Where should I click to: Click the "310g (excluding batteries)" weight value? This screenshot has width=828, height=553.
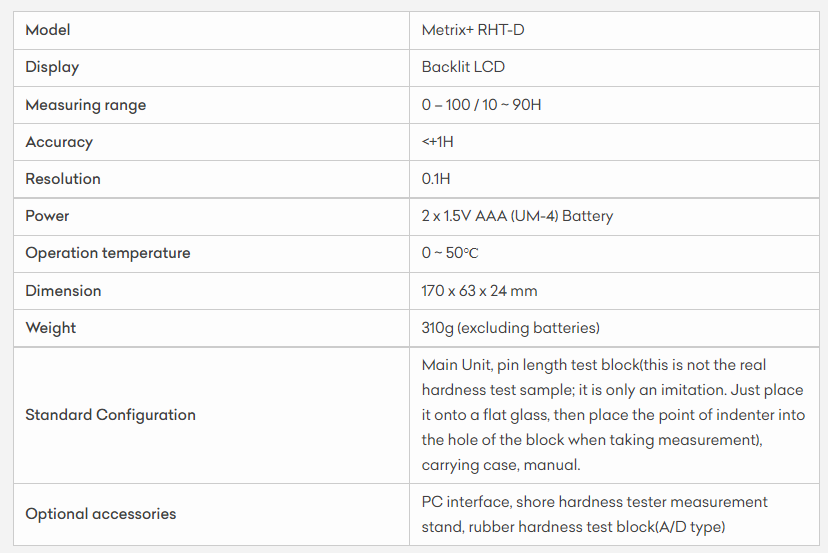(510, 328)
